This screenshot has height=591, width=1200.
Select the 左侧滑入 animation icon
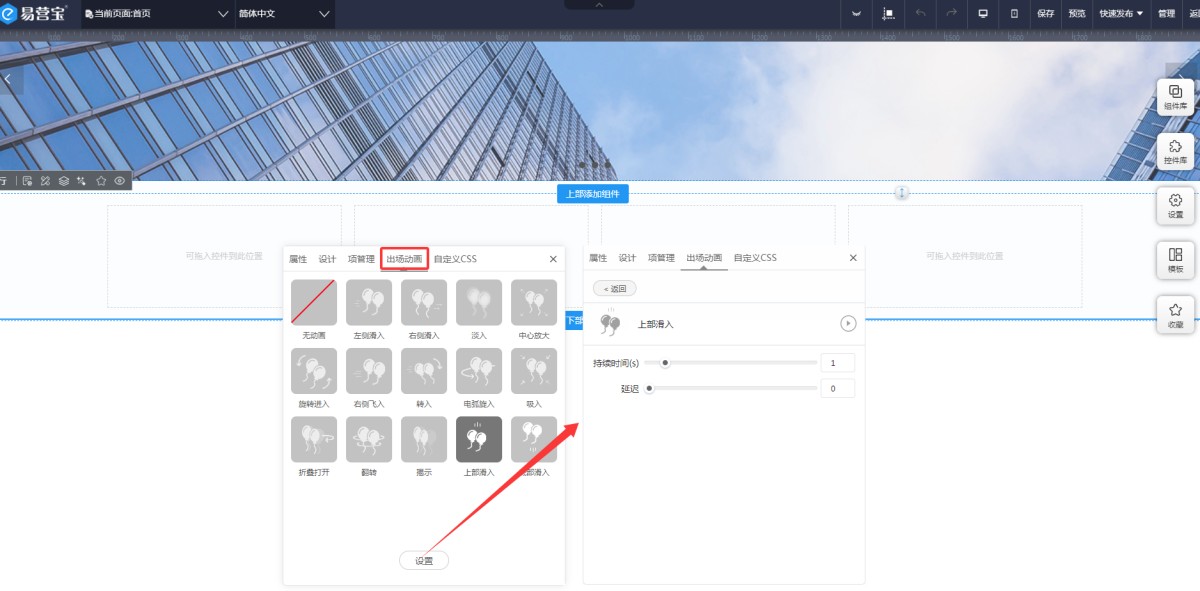click(x=368, y=303)
